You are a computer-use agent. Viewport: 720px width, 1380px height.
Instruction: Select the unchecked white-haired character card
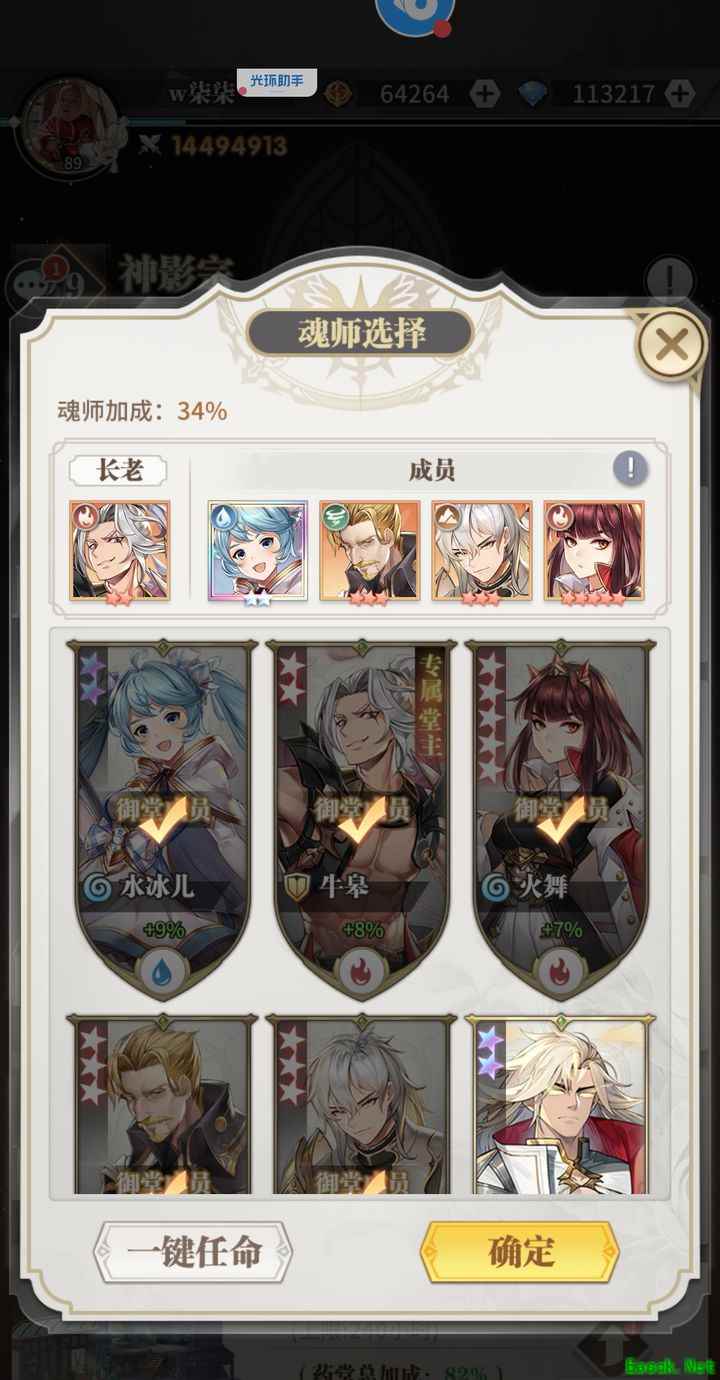coord(560,1104)
